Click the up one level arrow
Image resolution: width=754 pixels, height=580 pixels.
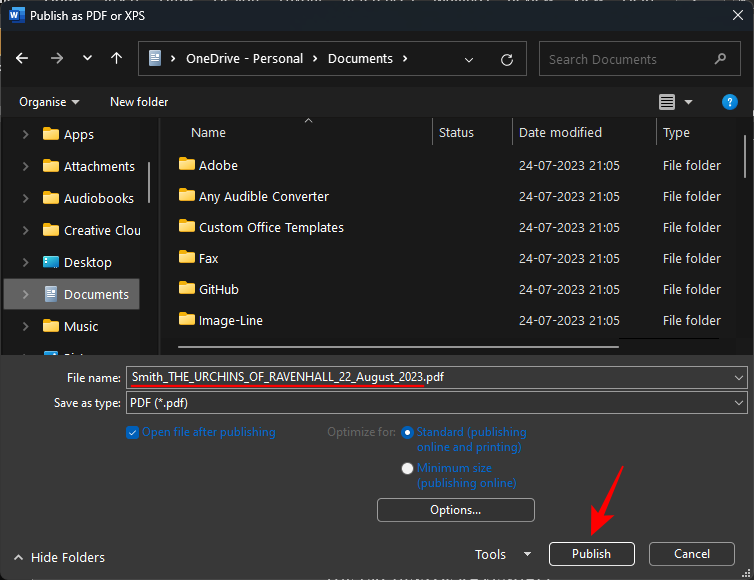pos(116,59)
